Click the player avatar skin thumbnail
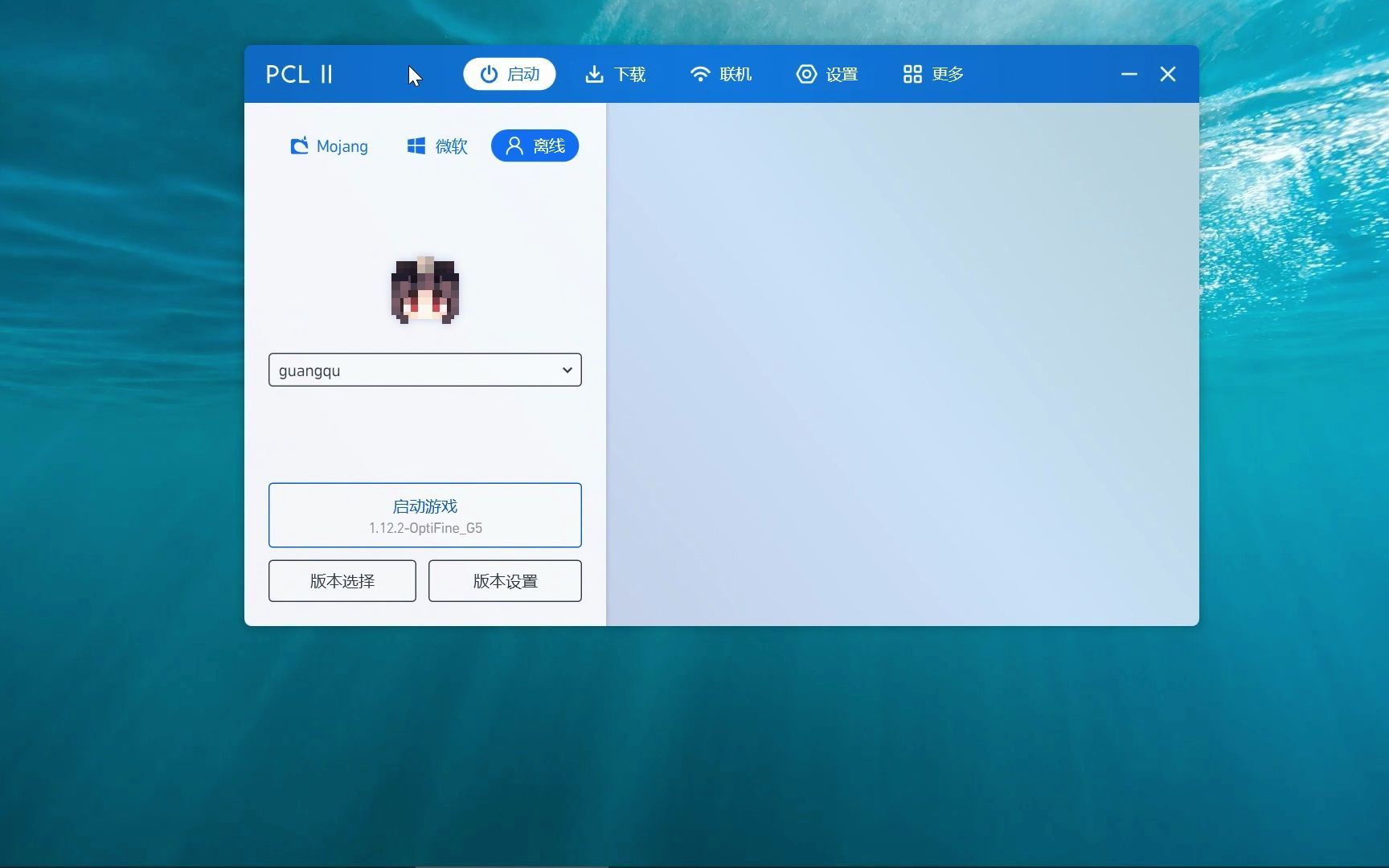 (x=424, y=289)
